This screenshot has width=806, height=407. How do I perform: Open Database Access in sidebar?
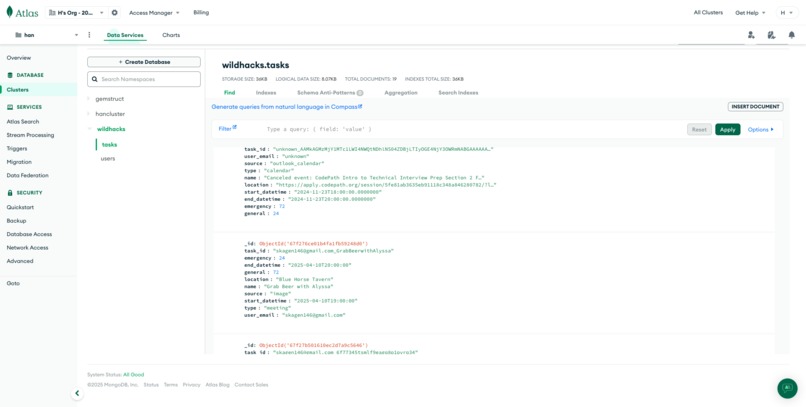(29, 234)
